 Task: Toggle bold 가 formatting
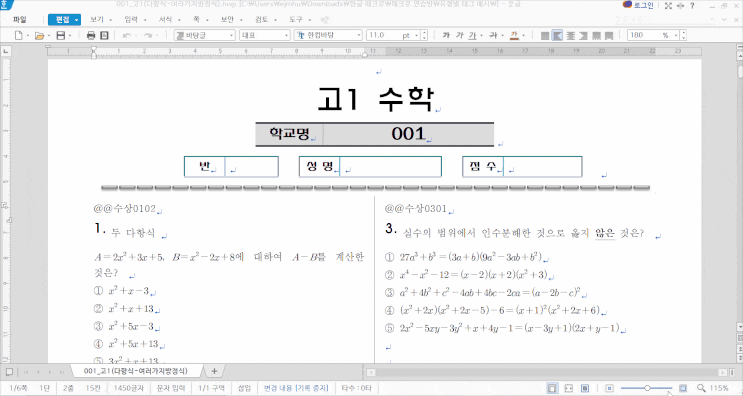446,36
